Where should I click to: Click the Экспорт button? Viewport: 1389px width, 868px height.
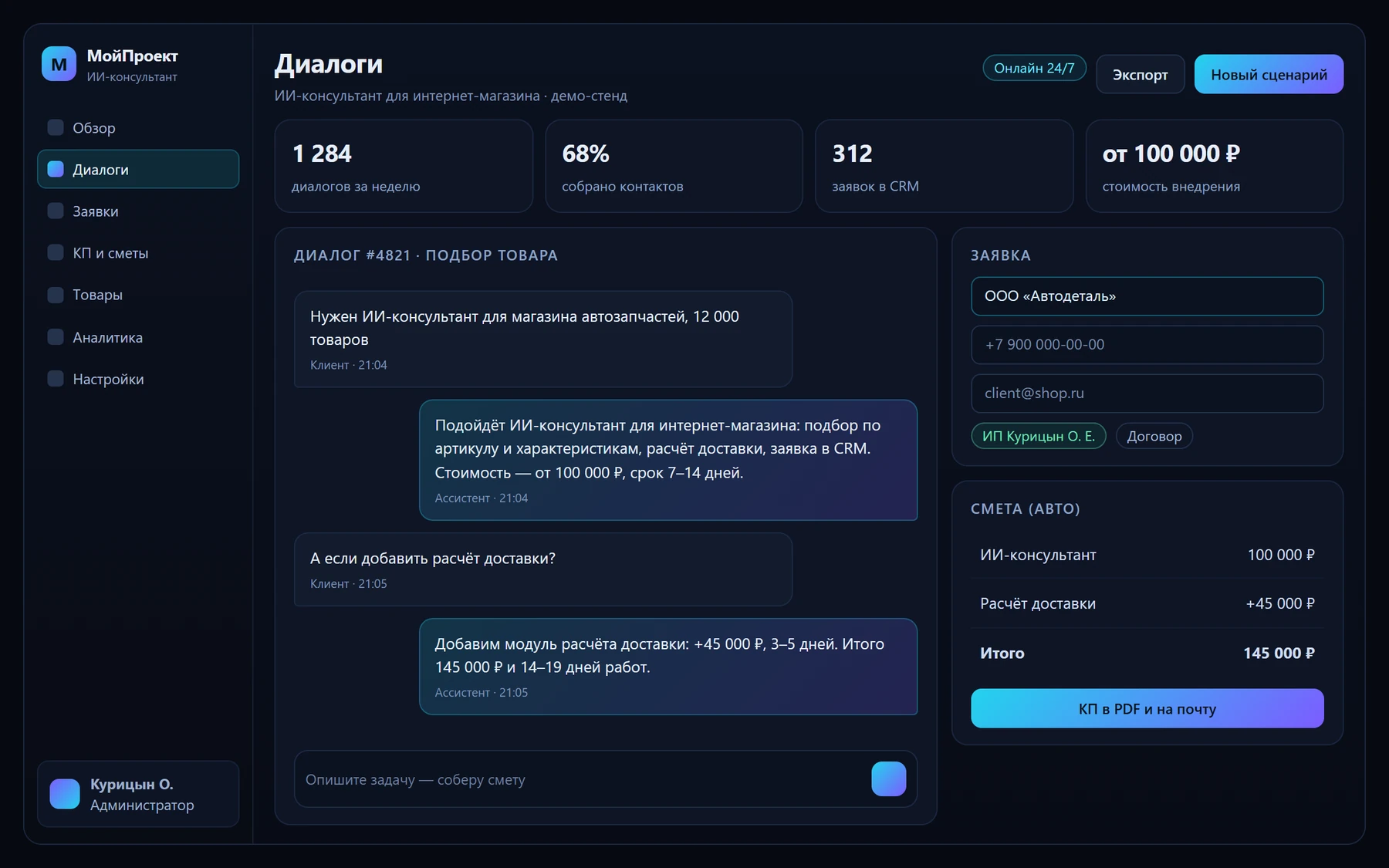pyautogui.click(x=1141, y=74)
